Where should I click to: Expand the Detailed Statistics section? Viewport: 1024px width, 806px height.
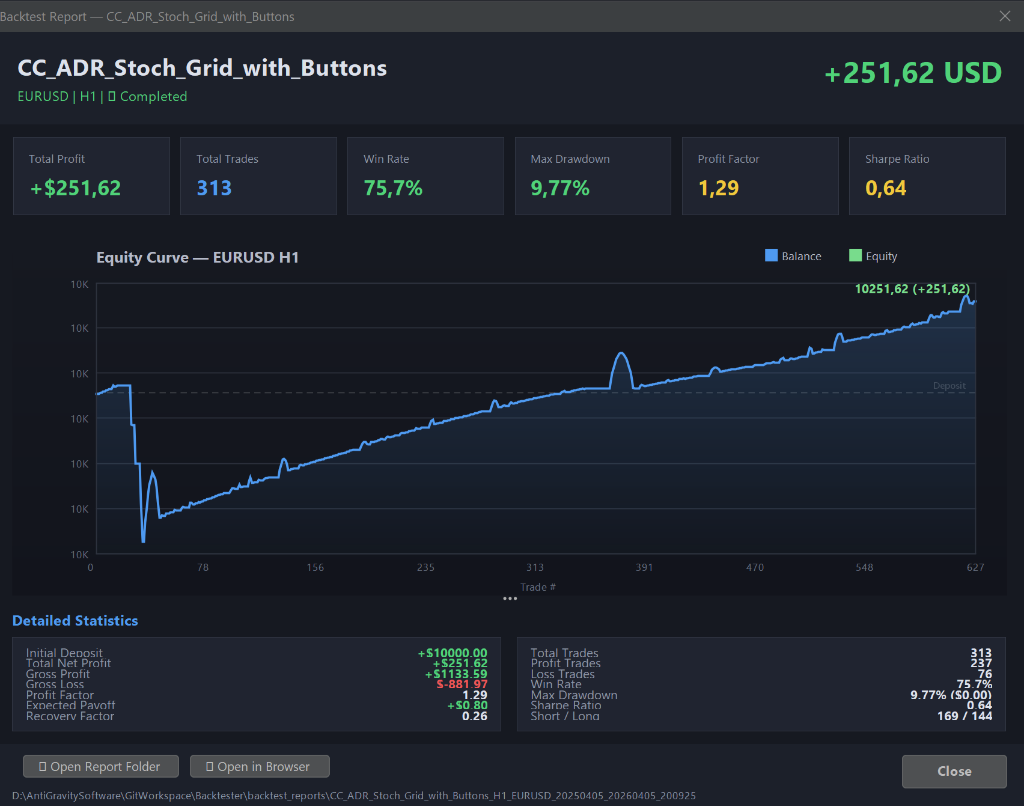pyautogui.click(x=75, y=620)
